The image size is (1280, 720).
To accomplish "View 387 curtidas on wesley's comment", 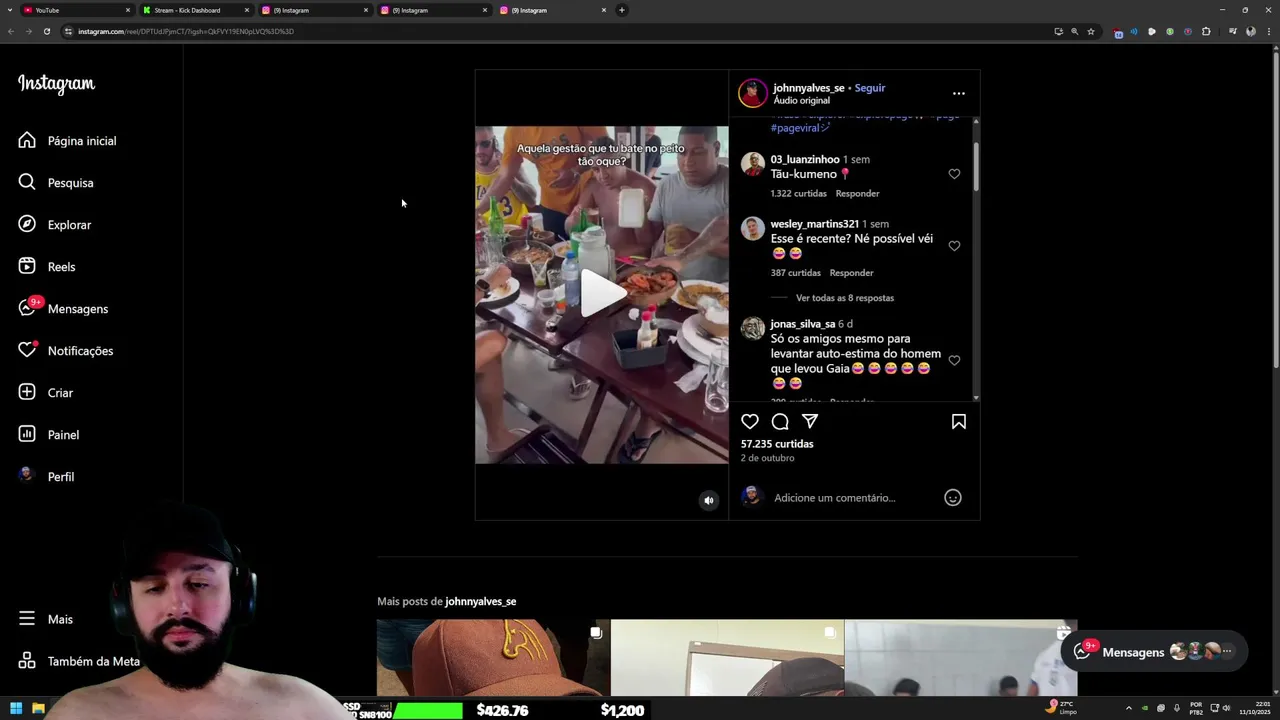I will 795,273.
